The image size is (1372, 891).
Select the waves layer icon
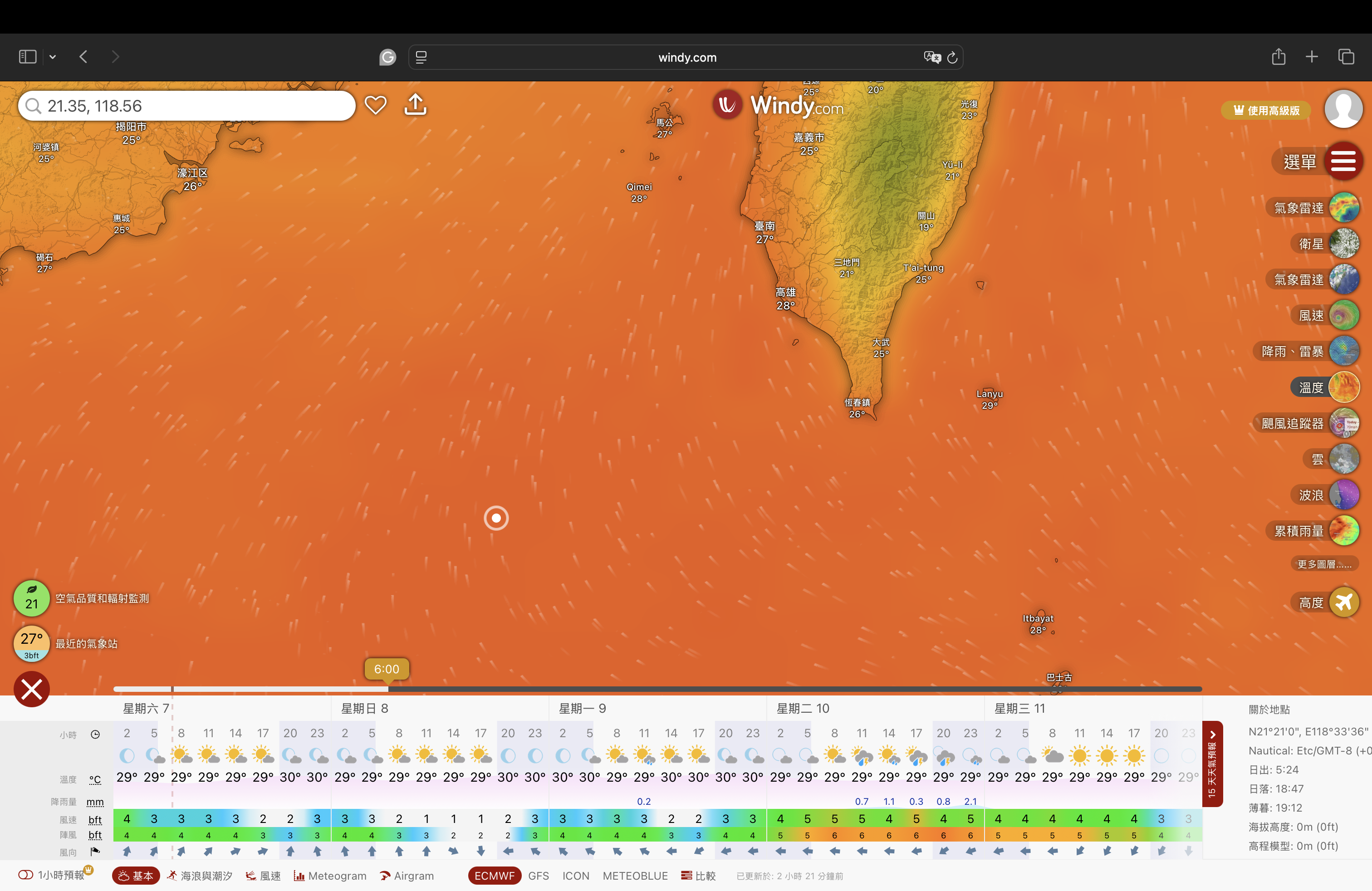click(x=1344, y=495)
